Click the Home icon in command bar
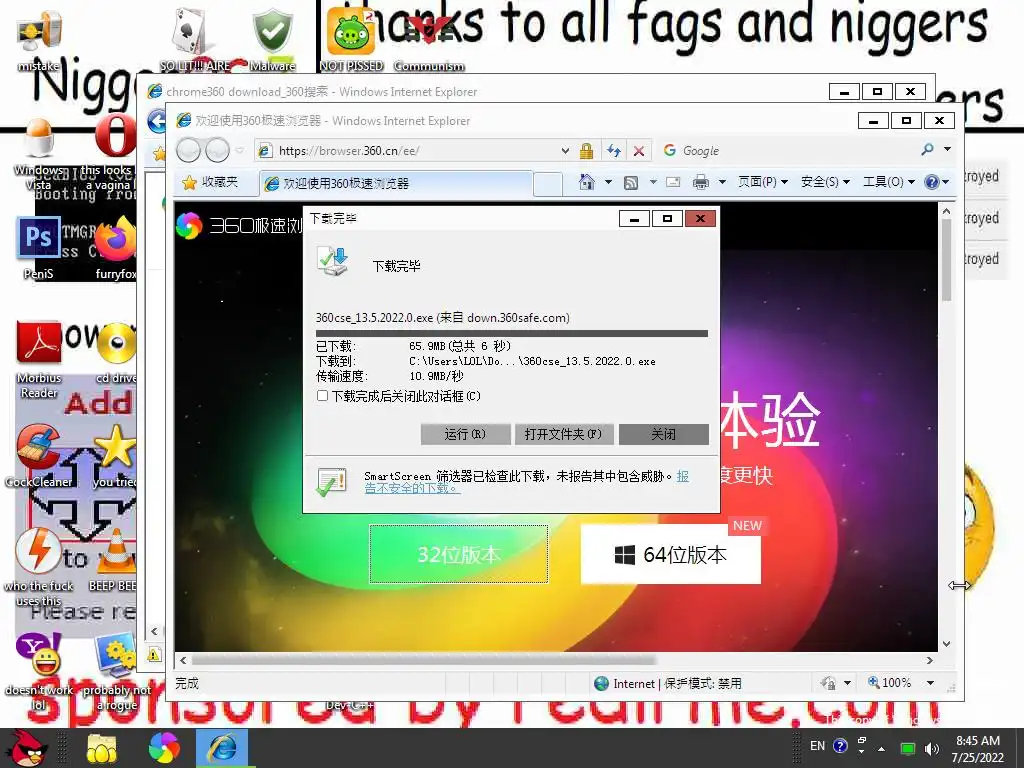The image size is (1024, 768). pos(587,182)
